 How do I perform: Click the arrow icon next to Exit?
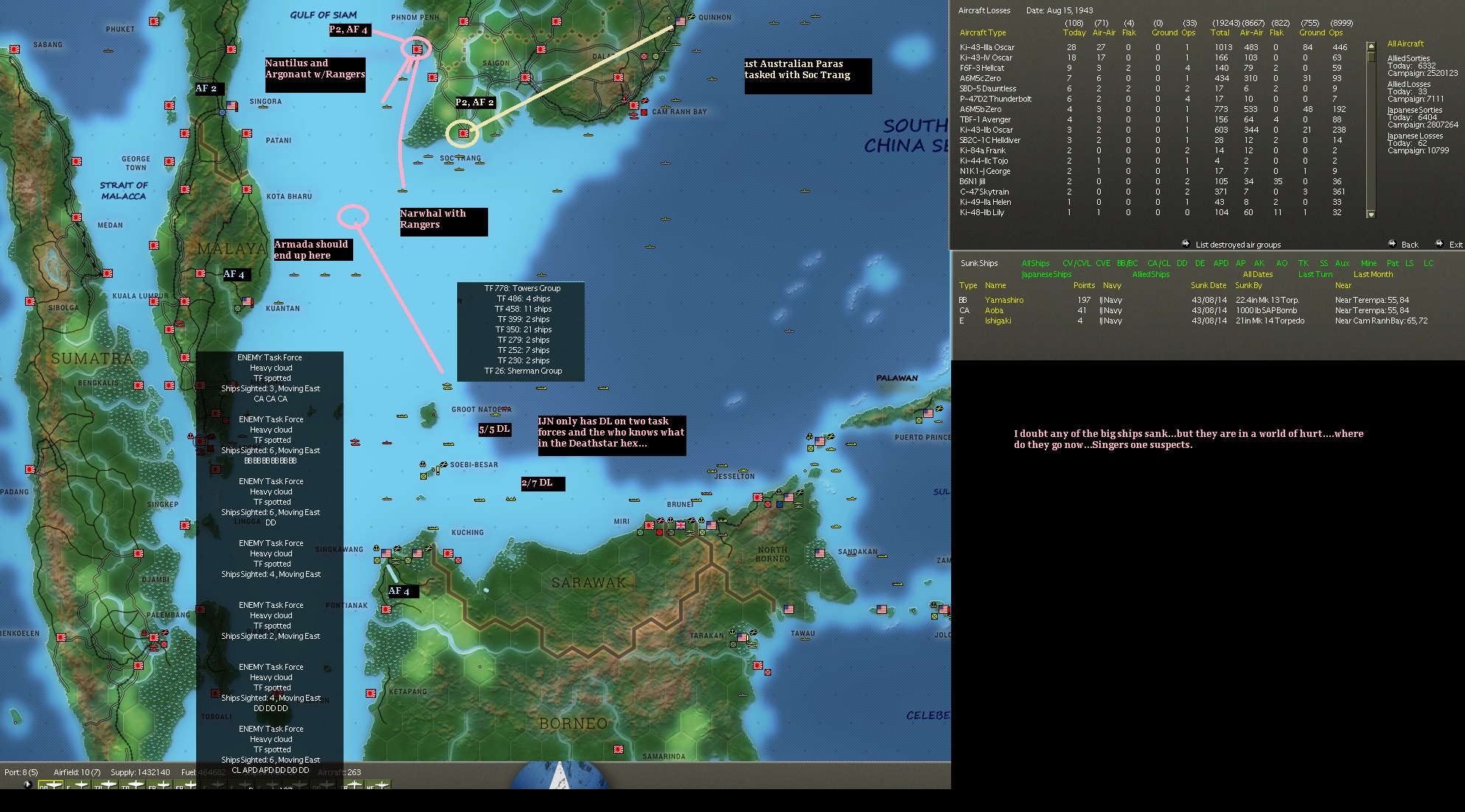[x=1439, y=244]
